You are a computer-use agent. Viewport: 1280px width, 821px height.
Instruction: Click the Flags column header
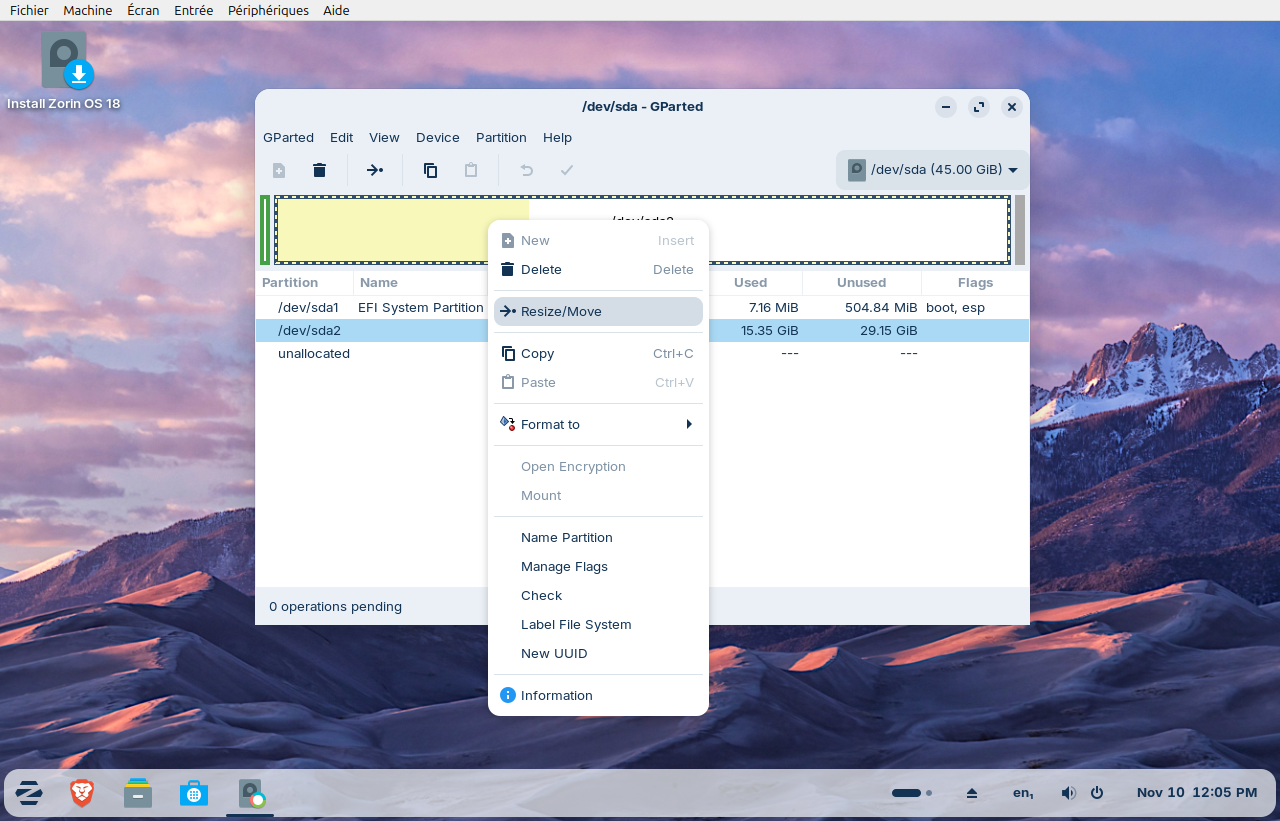coord(975,283)
